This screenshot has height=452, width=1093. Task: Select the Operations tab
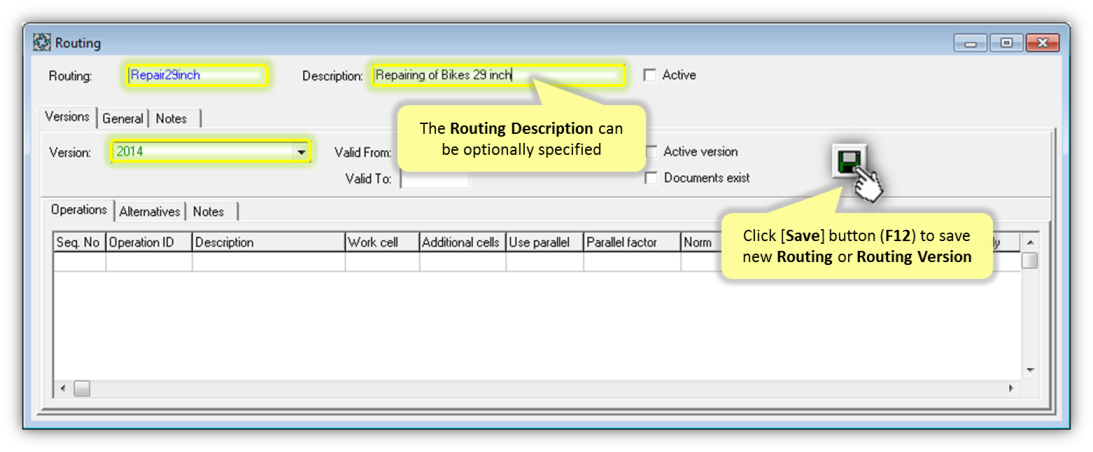(x=79, y=210)
